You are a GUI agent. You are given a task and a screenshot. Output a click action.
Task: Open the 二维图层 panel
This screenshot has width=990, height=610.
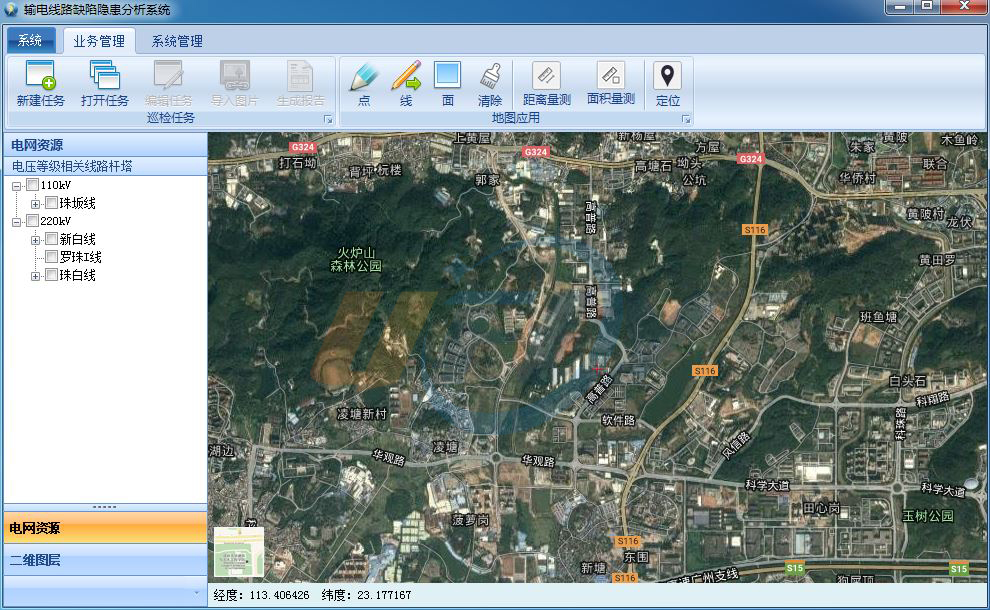[104, 560]
